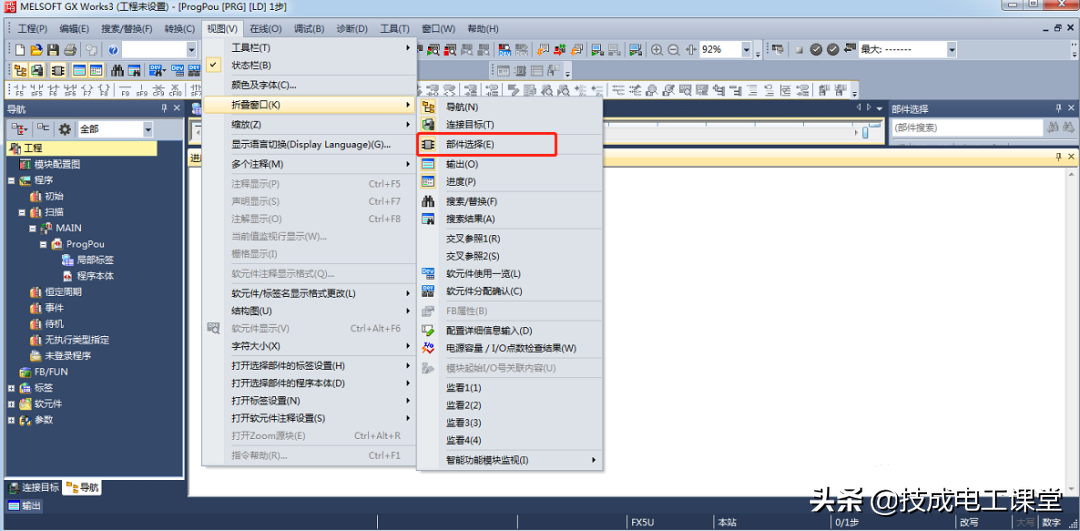The image size is (1080, 531).
Task: Click the Save project icon
Action: point(53,49)
